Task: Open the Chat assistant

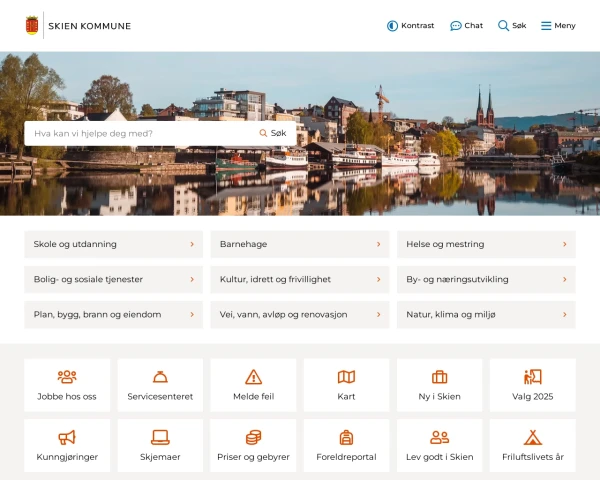Action: tap(466, 26)
